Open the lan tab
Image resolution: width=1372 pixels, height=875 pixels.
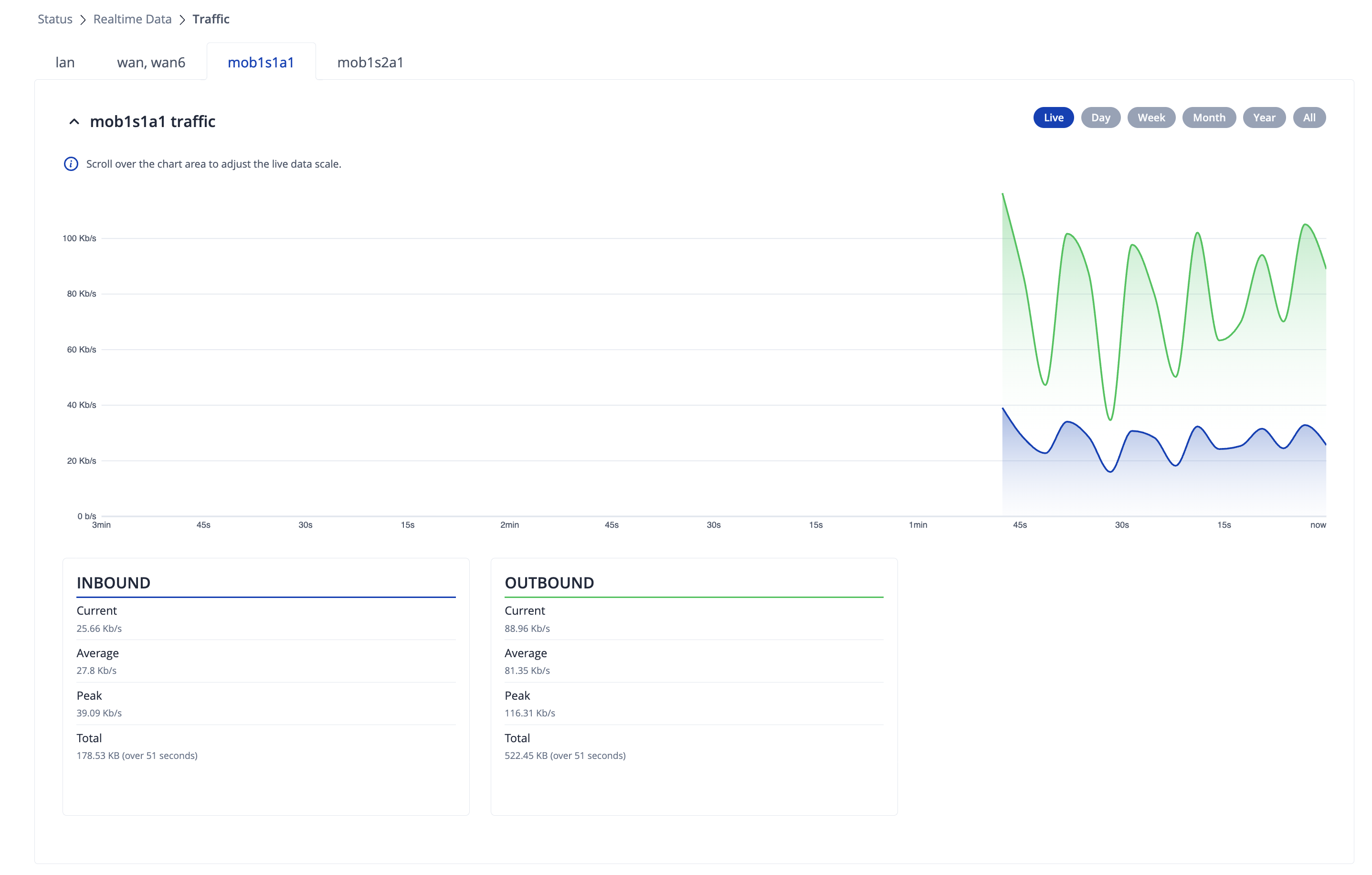pos(65,62)
